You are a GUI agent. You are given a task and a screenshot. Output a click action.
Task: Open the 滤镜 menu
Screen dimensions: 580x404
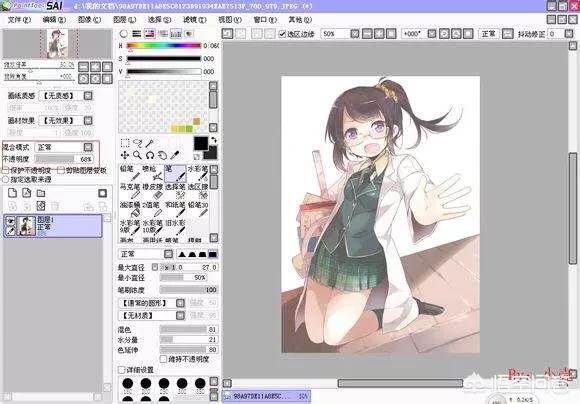(195, 20)
